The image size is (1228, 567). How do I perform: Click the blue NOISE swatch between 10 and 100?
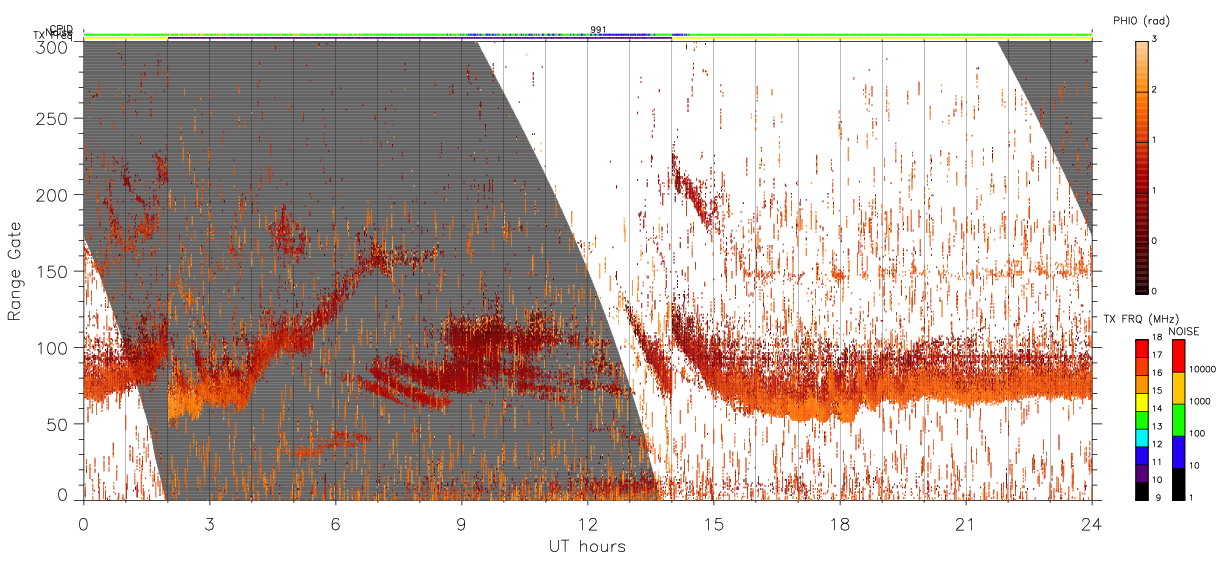1179,451
